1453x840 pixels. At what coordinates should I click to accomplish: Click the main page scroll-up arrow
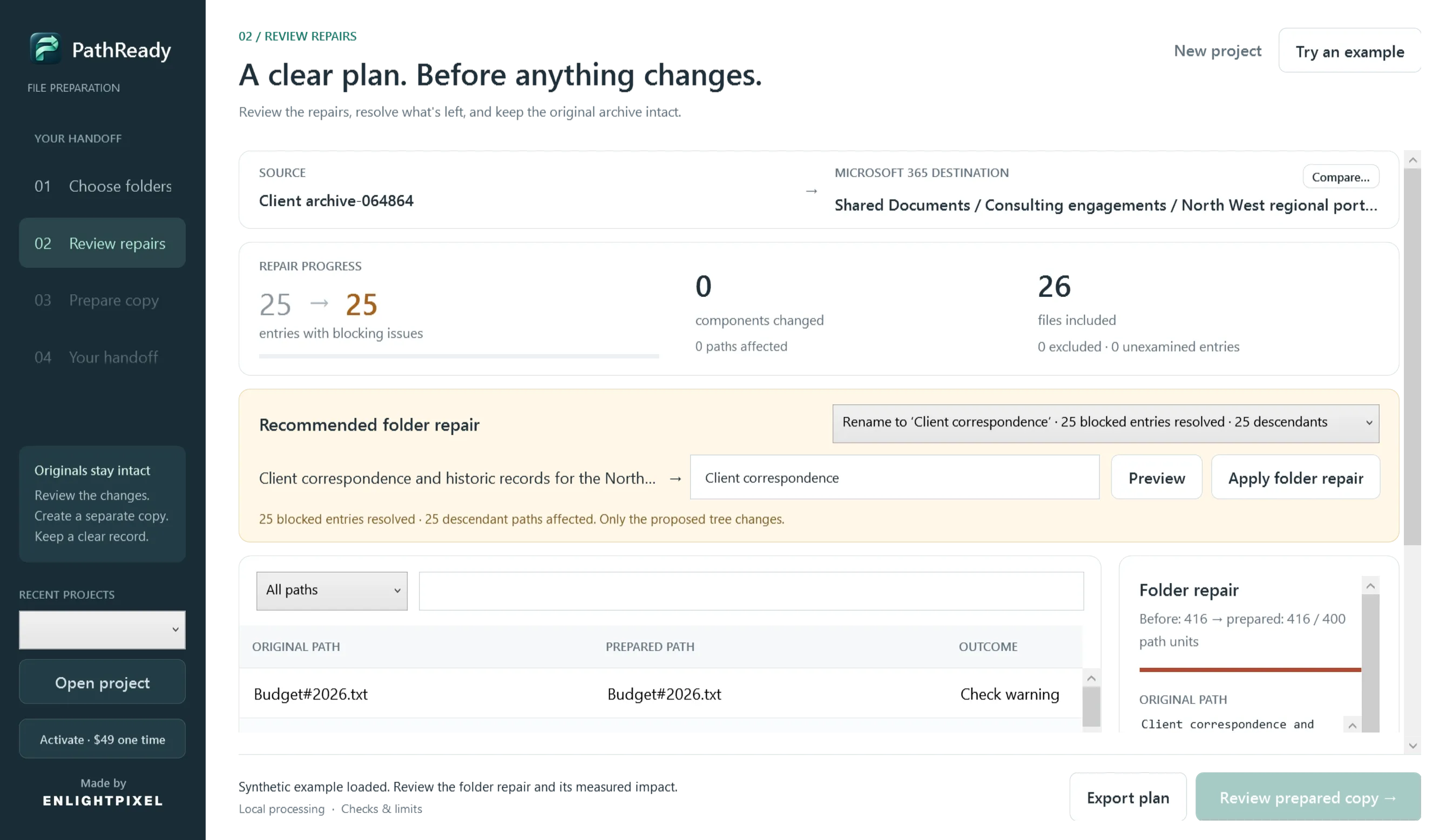(x=1412, y=160)
